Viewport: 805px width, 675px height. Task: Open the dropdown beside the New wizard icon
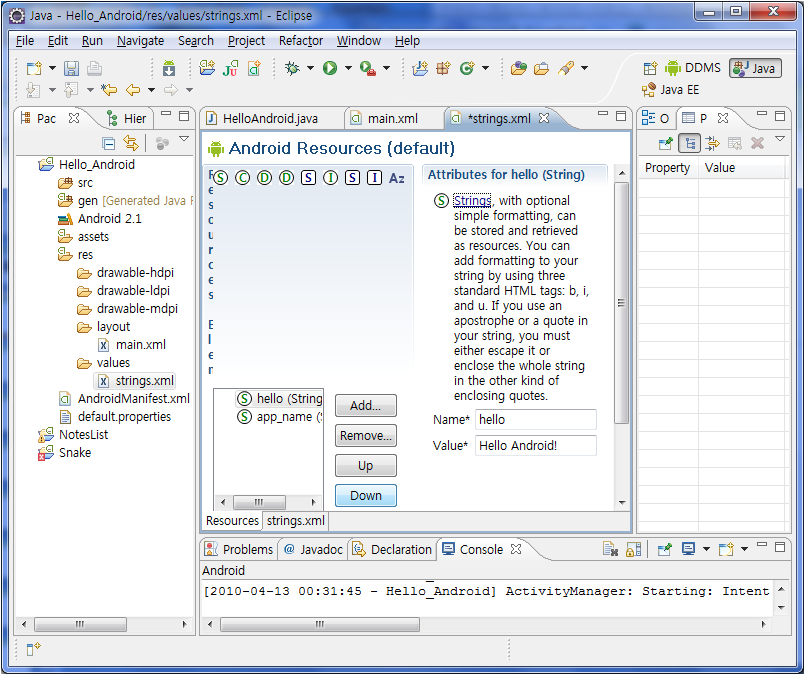[x=52, y=68]
